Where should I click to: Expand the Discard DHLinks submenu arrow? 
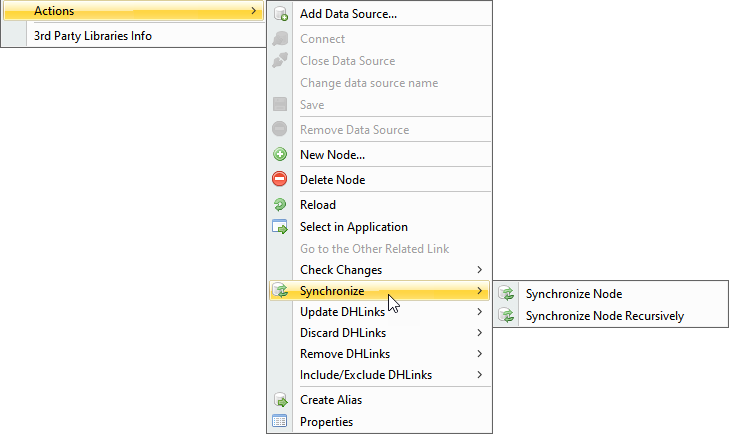(x=480, y=333)
